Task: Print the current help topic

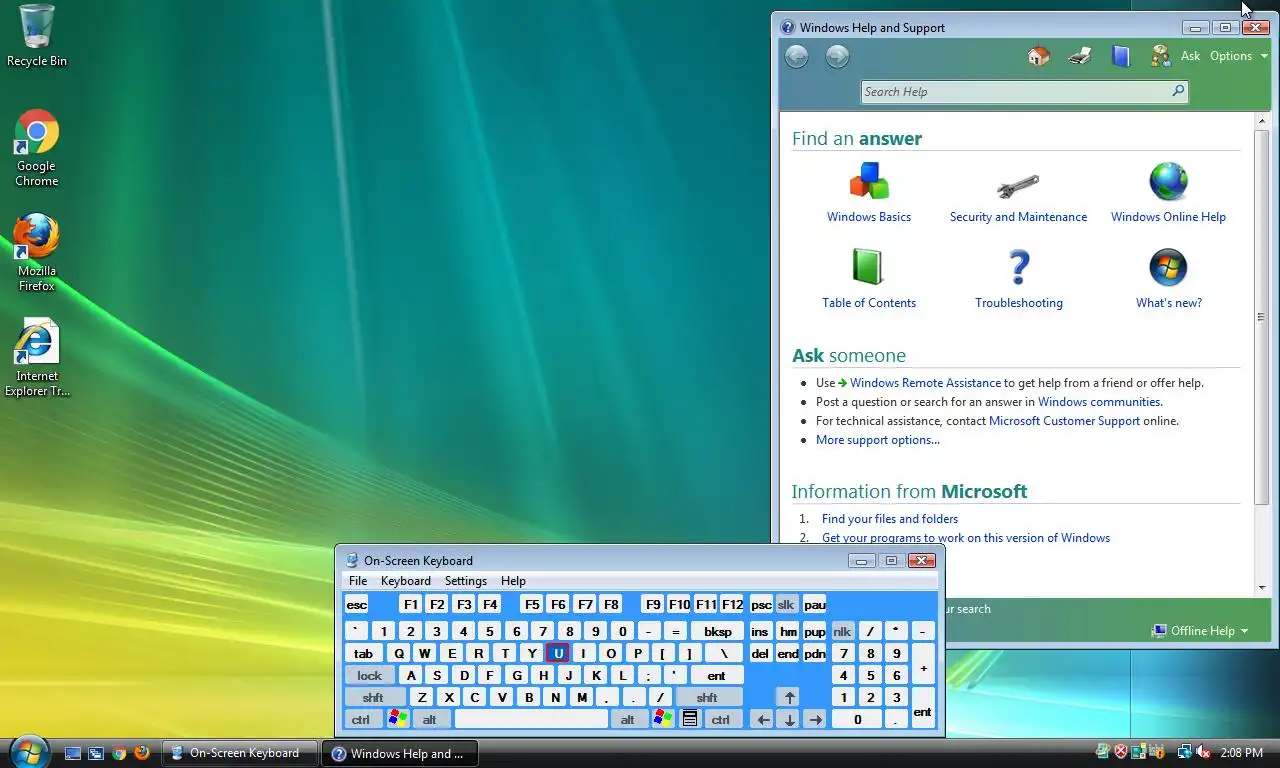Action: pos(1079,56)
